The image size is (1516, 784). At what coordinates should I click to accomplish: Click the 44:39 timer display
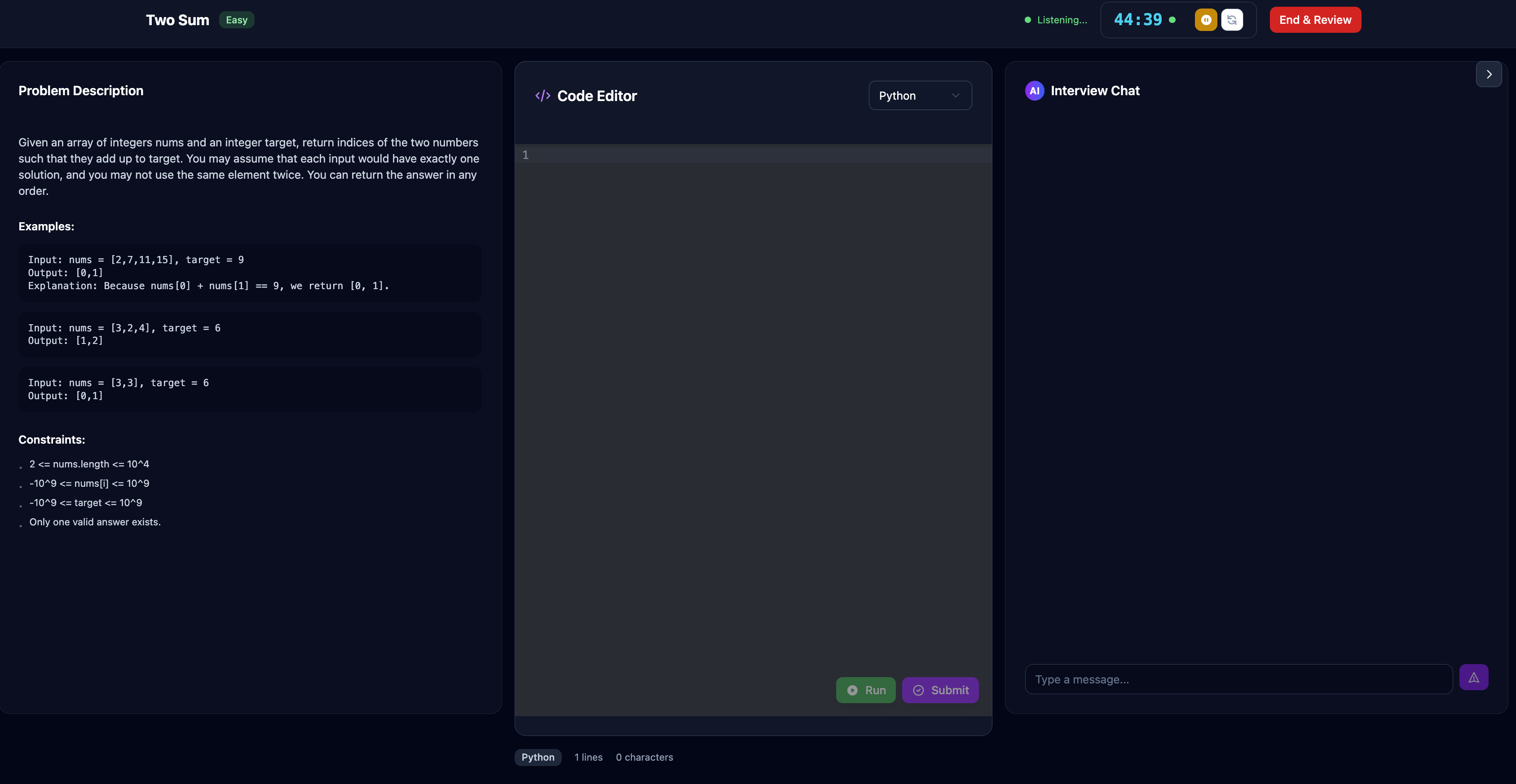tap(1137, 20)
